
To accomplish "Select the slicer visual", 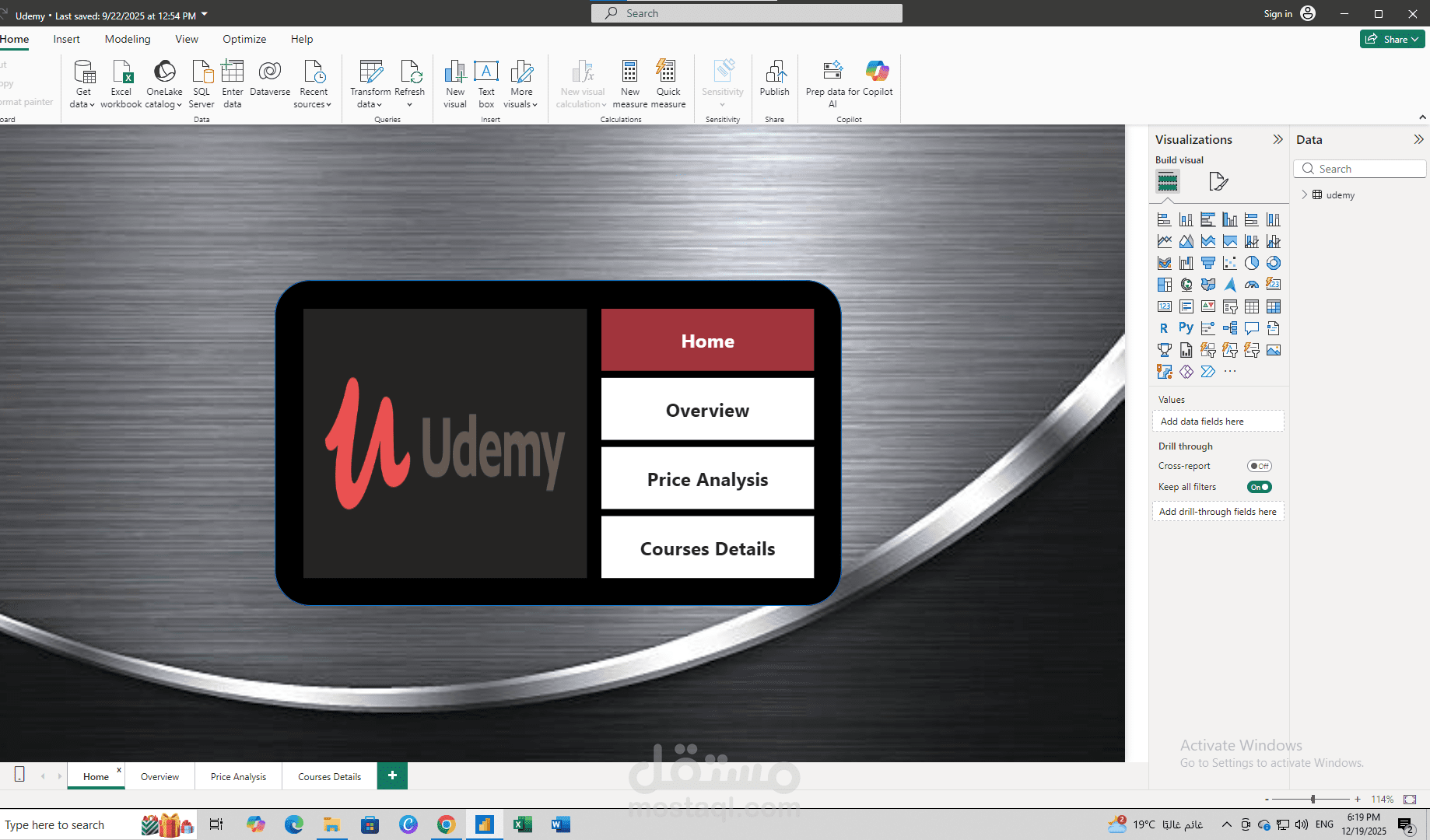I will (x=1229, y=306).
